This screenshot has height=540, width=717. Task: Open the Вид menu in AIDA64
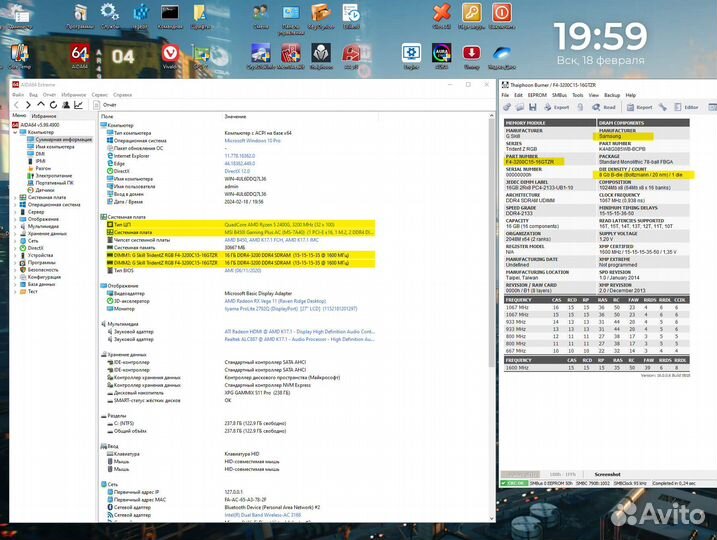(33, 95)
